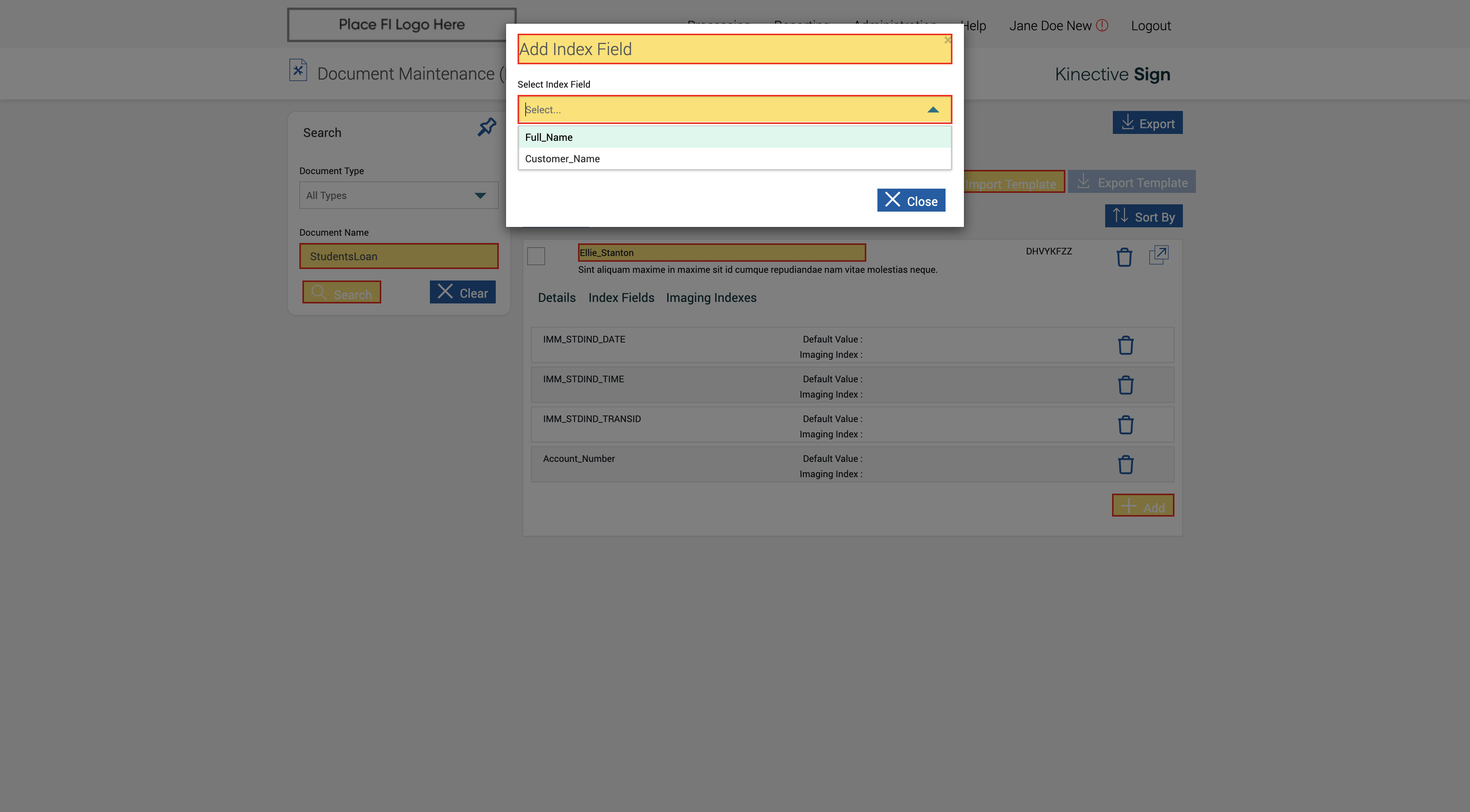The image size is (1470, 812).
Task: Remove the IMM_STDIND_TRANSID index field
Action: pos(1125,425)
